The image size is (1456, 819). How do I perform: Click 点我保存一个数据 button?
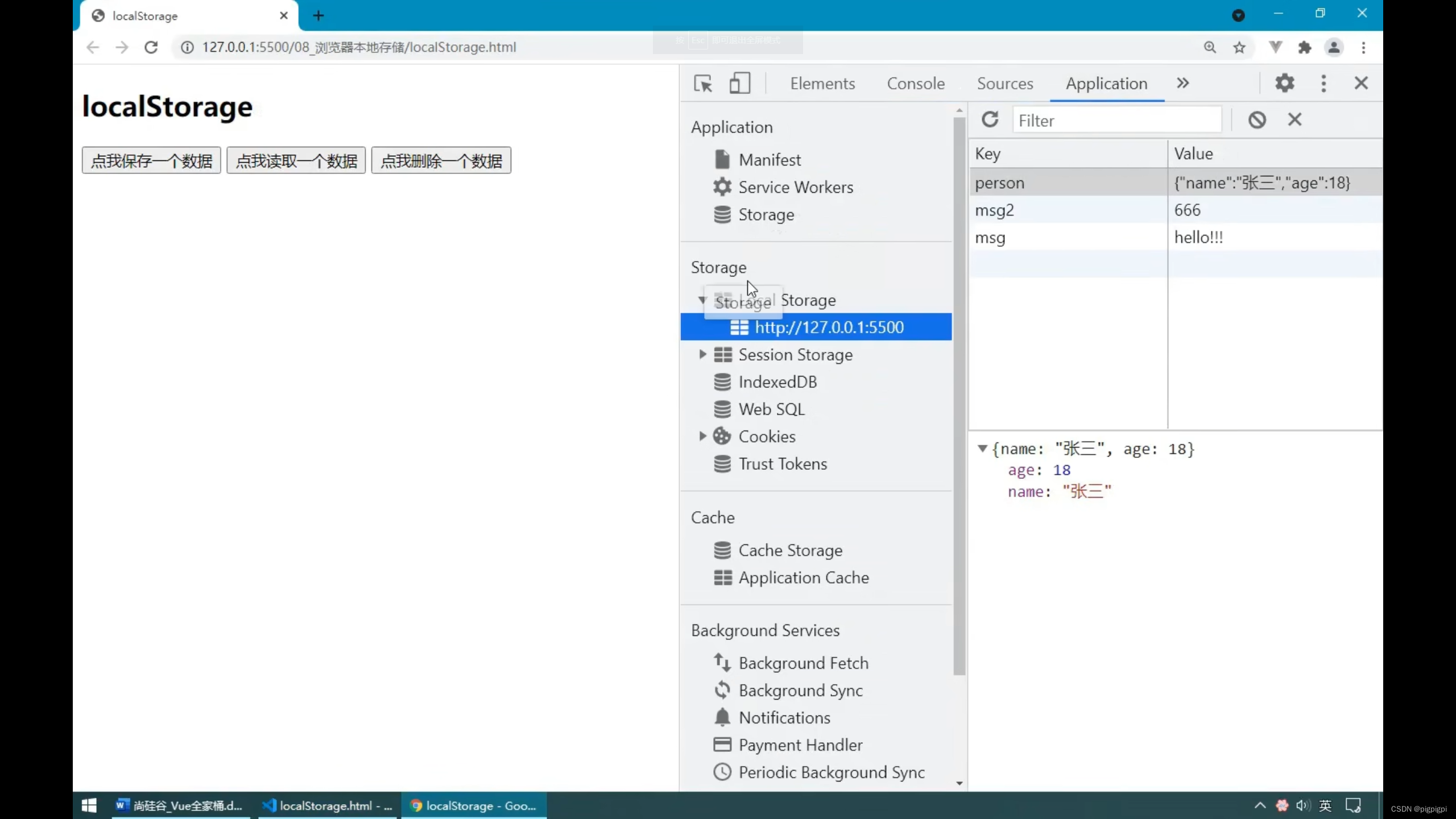(151, 160)
